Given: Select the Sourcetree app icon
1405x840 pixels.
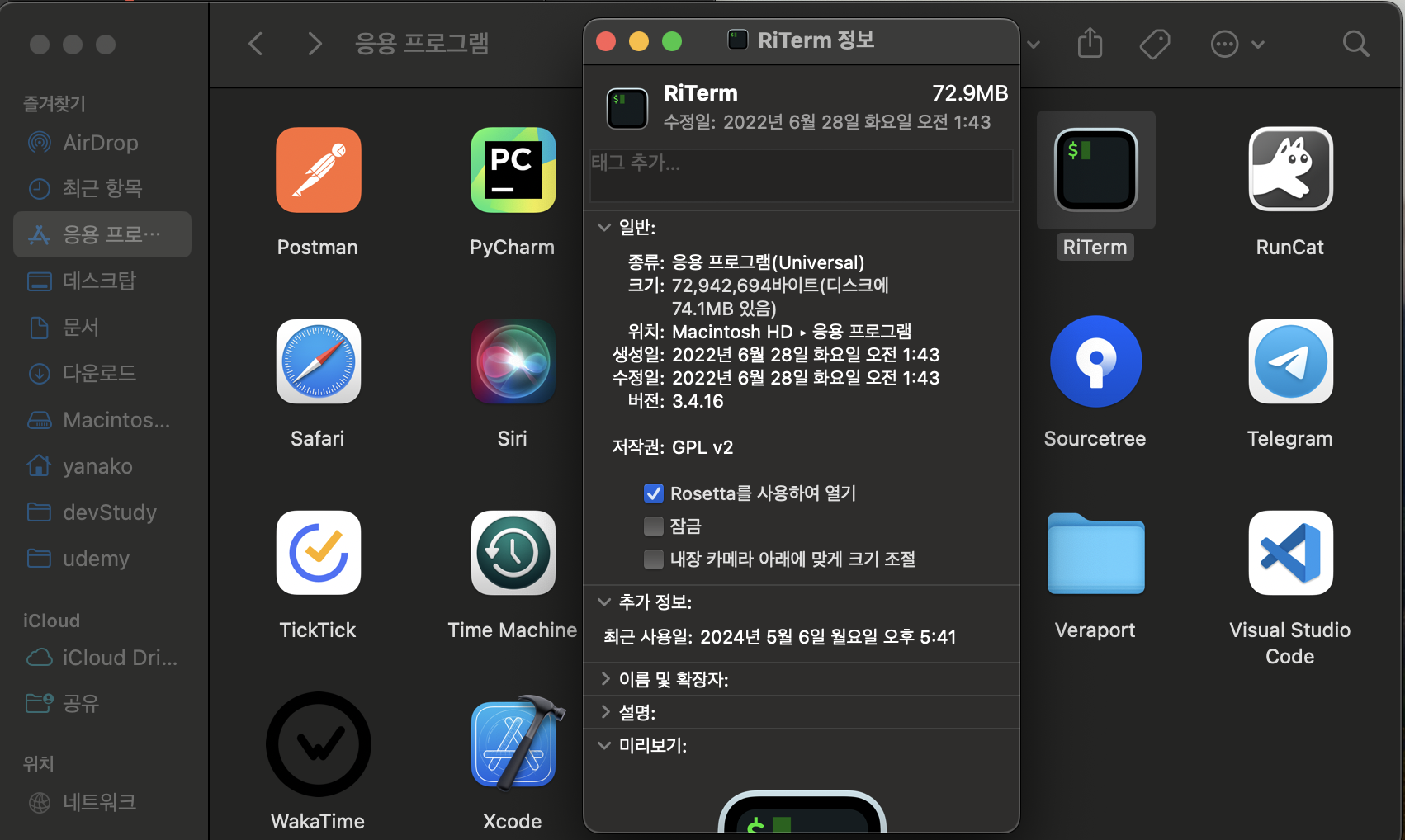Looking at the screenshot, I should click(x=1095, y=361).
